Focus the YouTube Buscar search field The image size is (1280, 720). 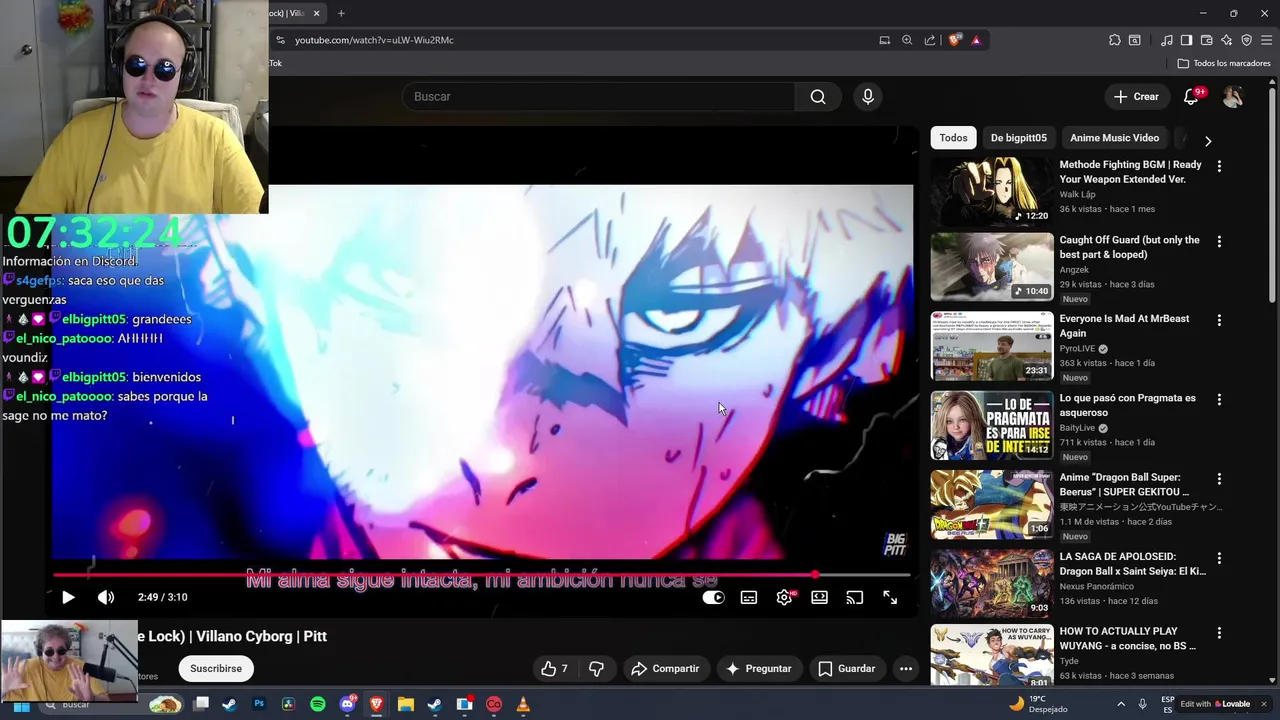[x=599, y=96]
